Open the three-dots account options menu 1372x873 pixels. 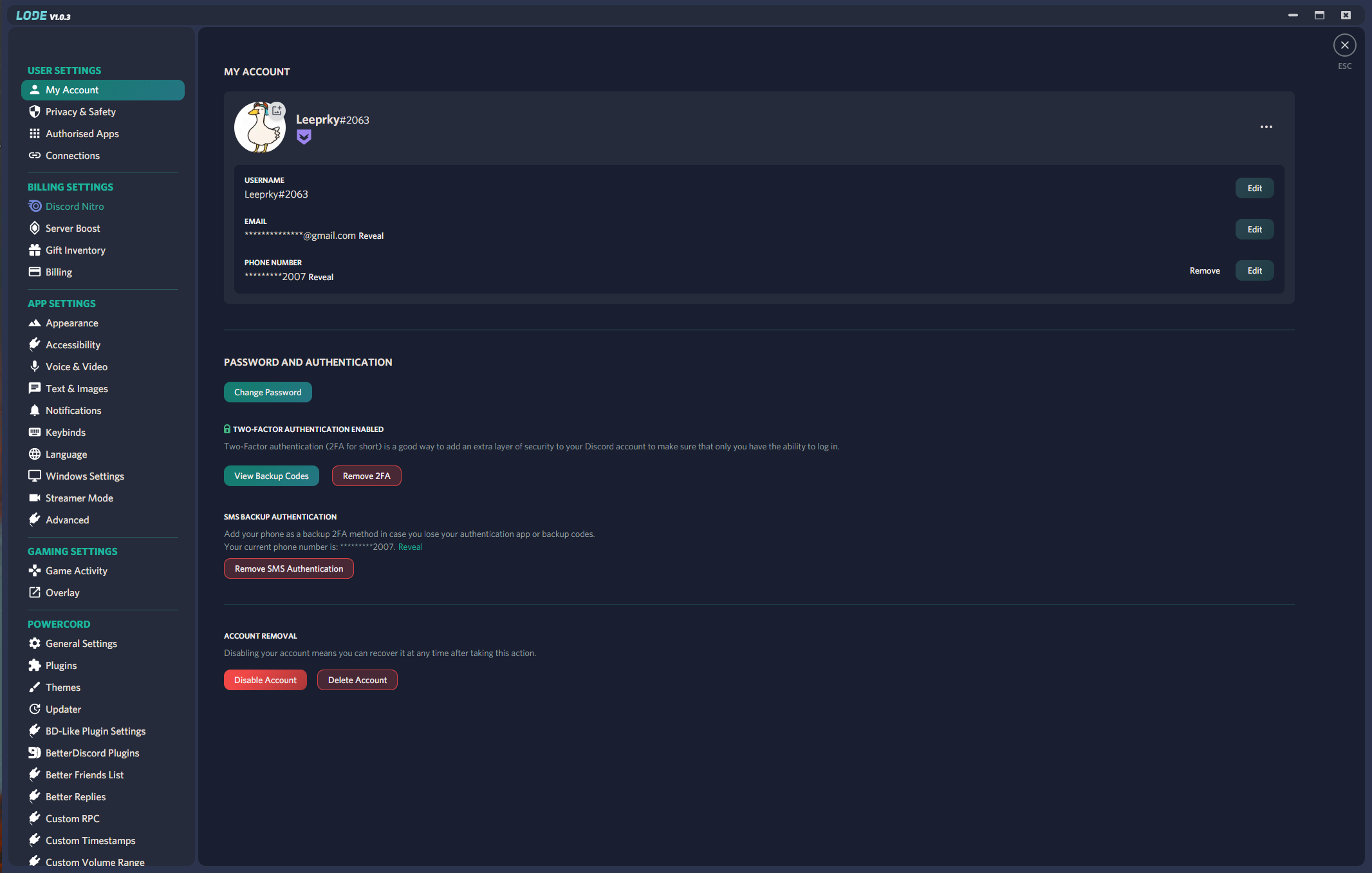pyautogui.click(x=1266, y=127)
